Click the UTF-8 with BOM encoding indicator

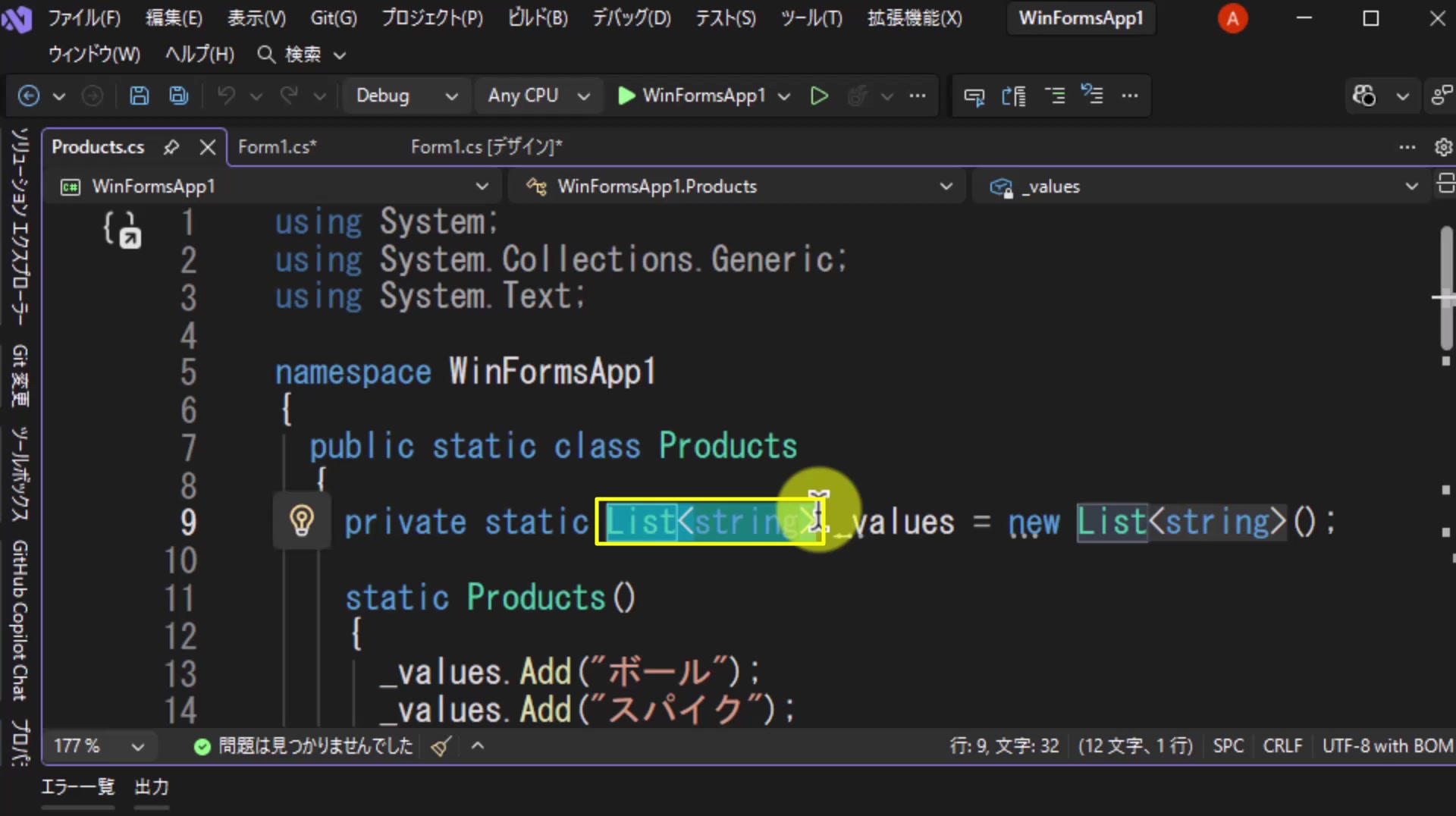coord(1387,746)
